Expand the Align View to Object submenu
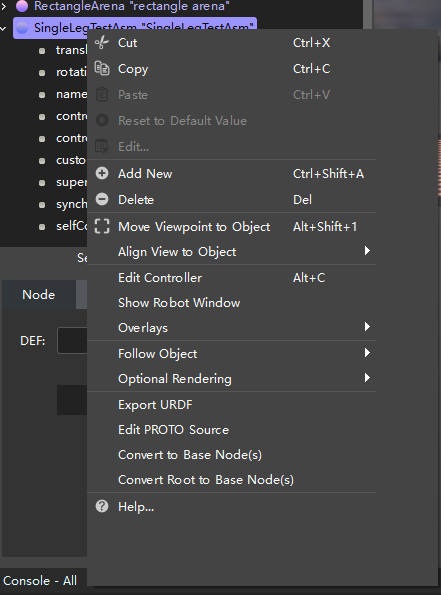The height and width of the screenshot is (595, 441). point(367,251)
